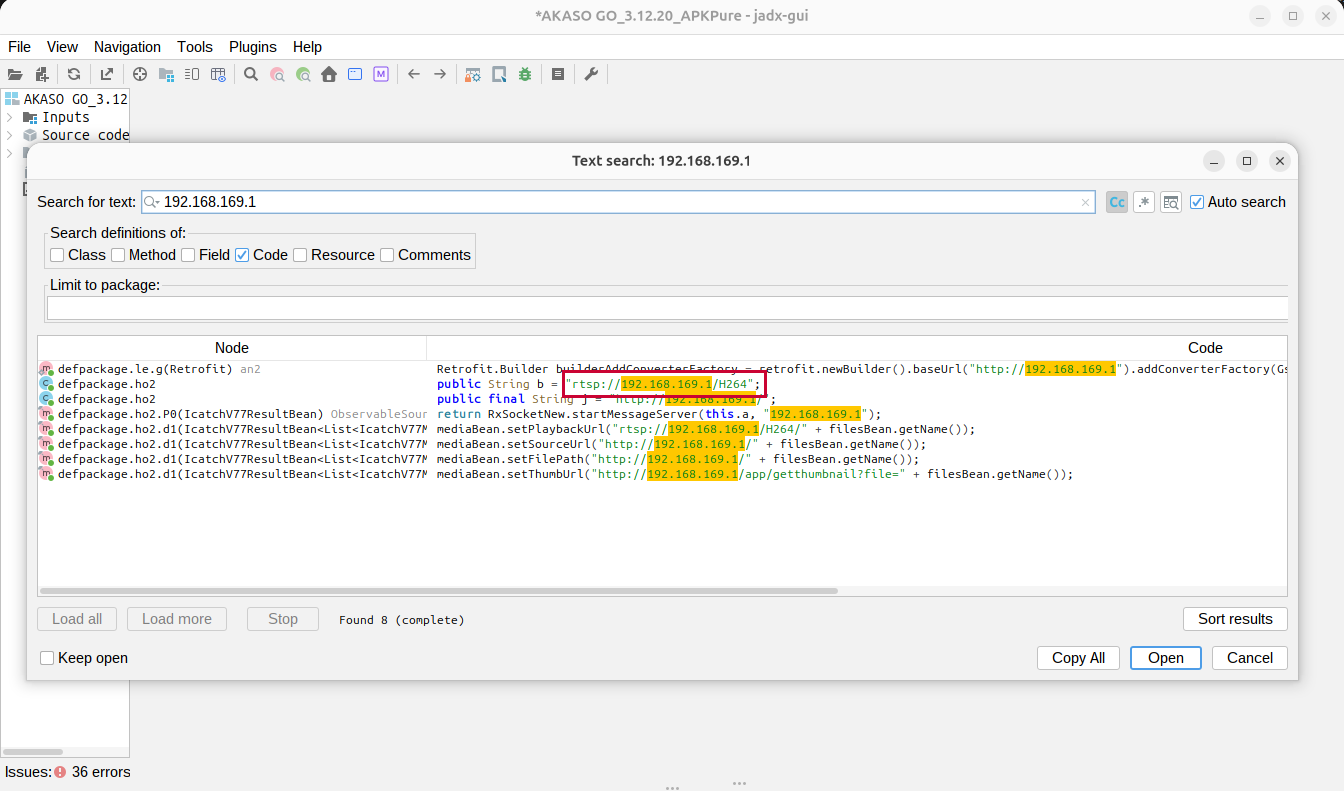
Task: Click the navigate back arrow icon
Action: tap(413, 74)
